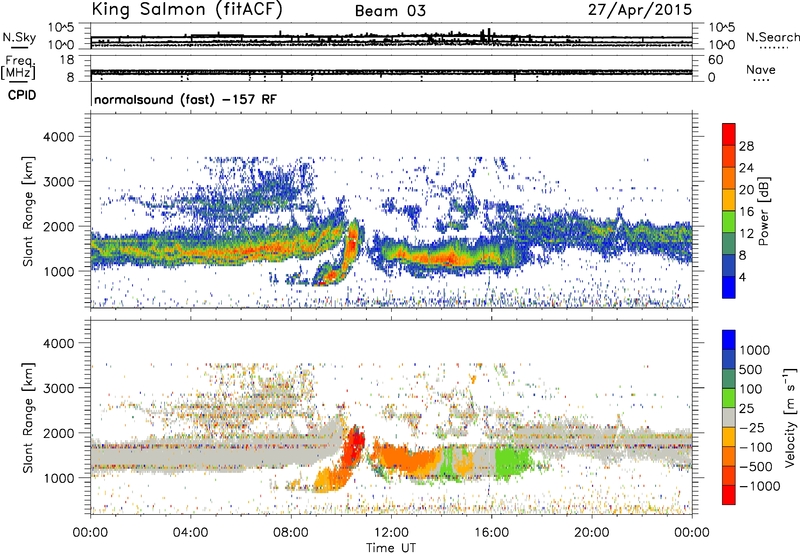Click the 16 dB colorbar label
This screenshot has height=554, width=800.
746,212
